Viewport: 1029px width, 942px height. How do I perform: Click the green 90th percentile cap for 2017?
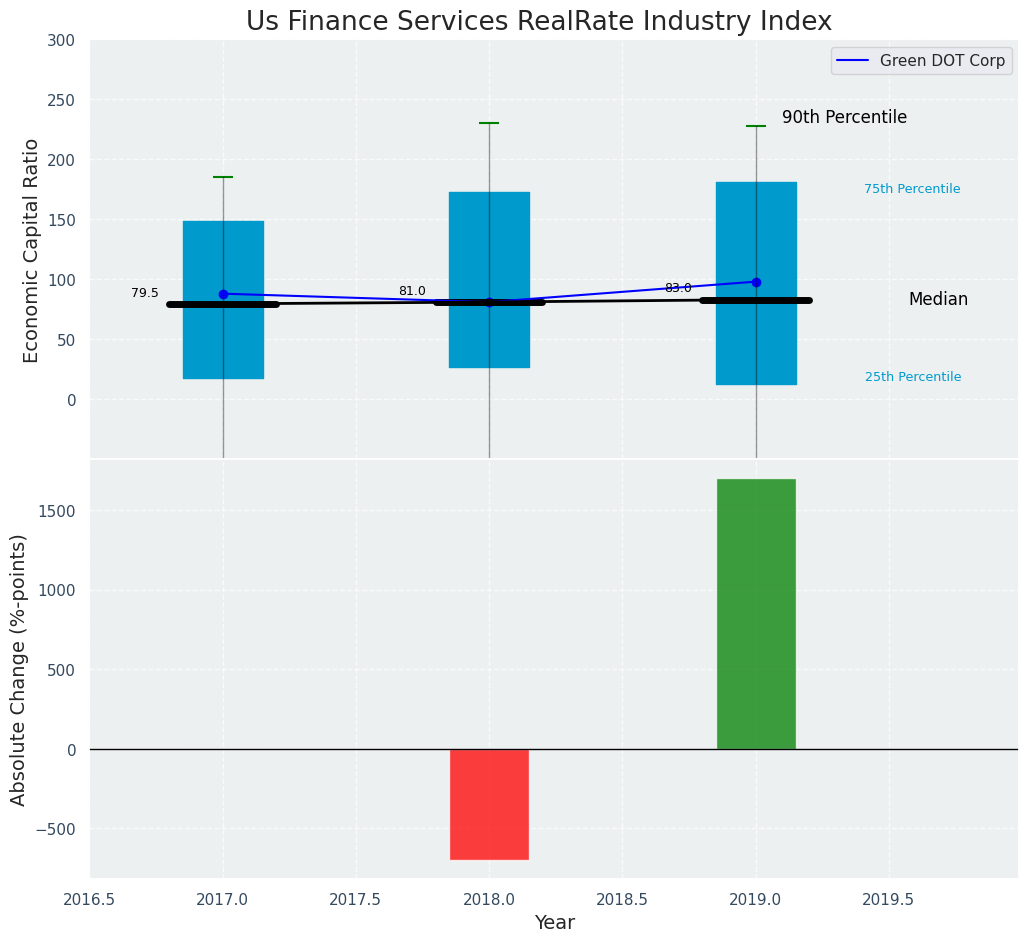point(223,177)
